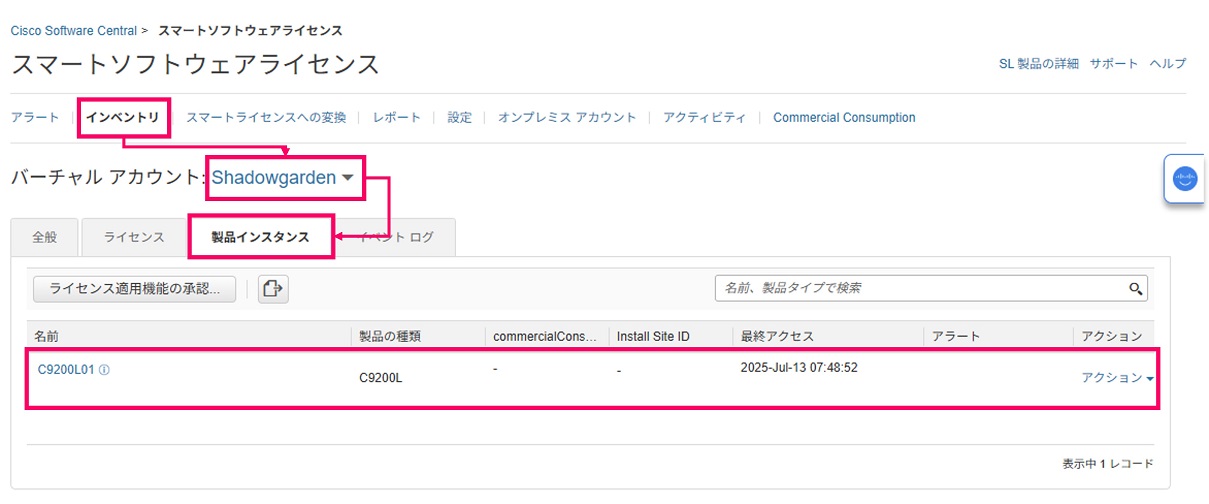This screenshot has width=1209, height=504.
Task: Expand the アクション dropdown for C9200L01
Action: click(x=1117, y=377)
